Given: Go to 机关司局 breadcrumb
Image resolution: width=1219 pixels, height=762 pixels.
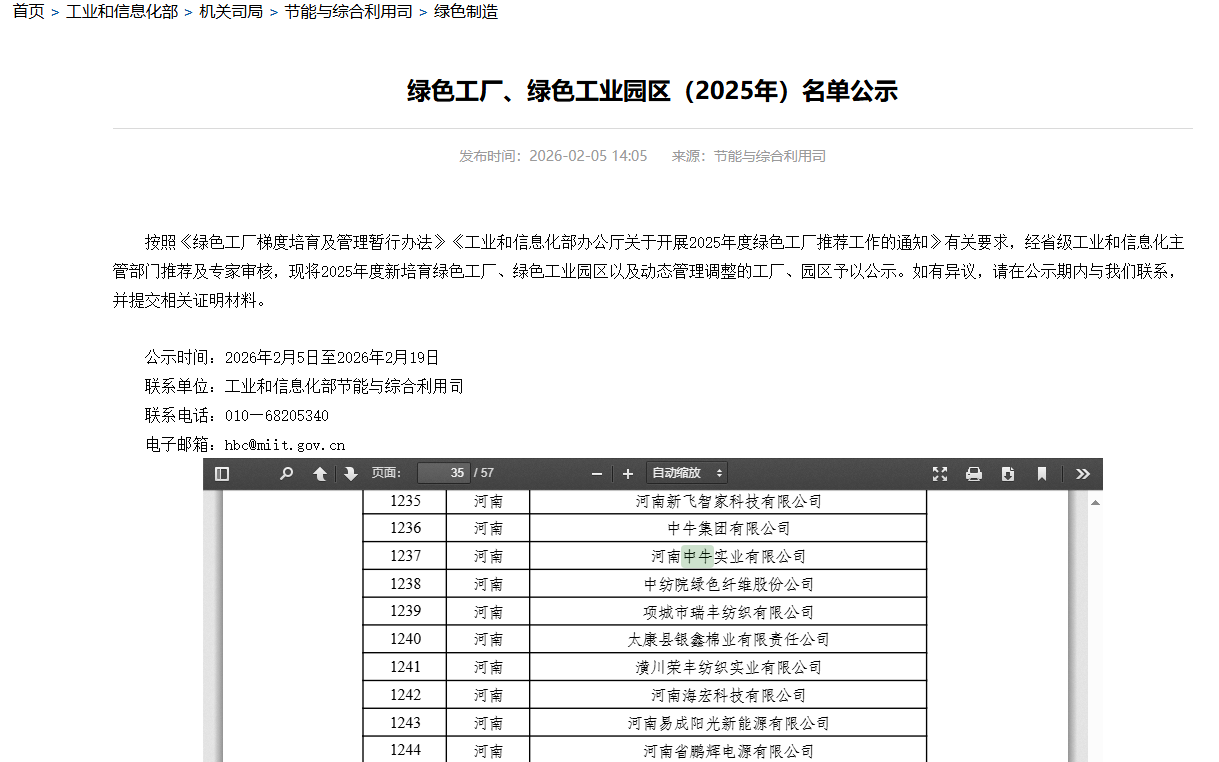Looking at the screenshot, I should point(231,12).
